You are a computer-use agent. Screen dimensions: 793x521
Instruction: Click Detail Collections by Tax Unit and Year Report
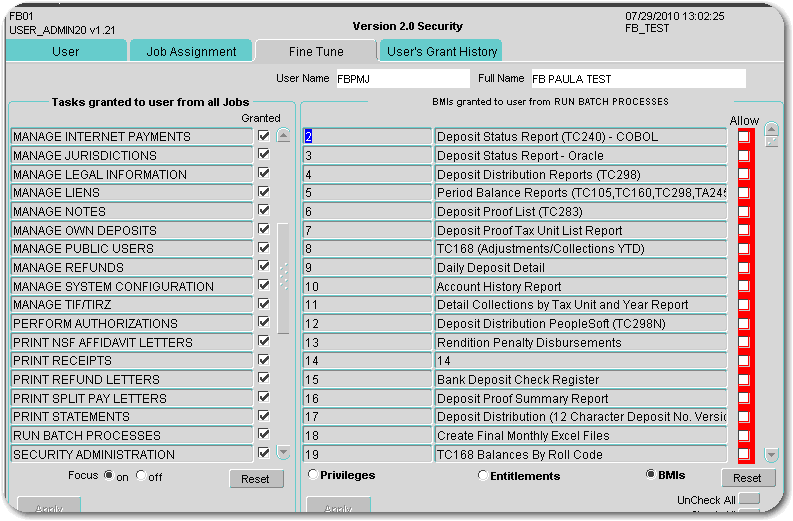pyautogui.click(x=581, y=305)
